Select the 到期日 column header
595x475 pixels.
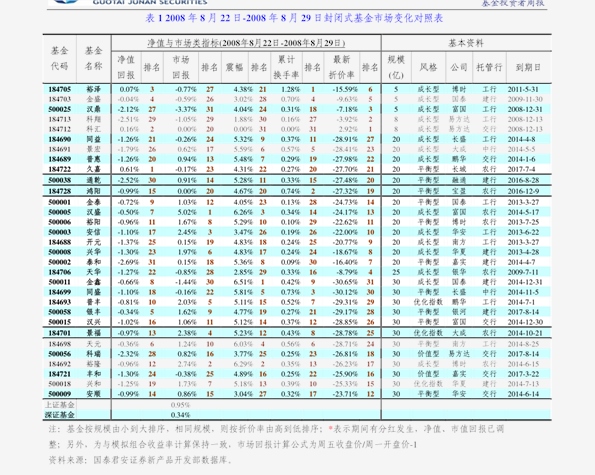(528, 68)
